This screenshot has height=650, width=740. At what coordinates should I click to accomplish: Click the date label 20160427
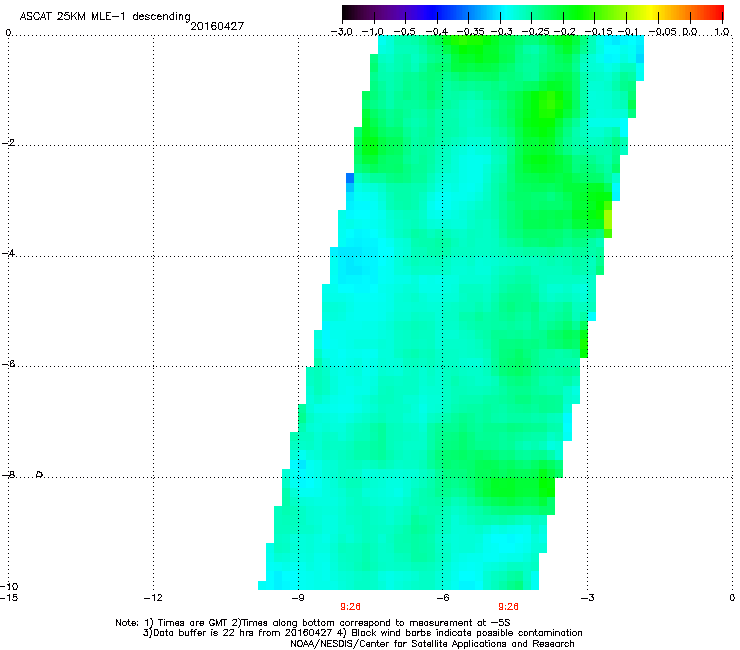217,26
